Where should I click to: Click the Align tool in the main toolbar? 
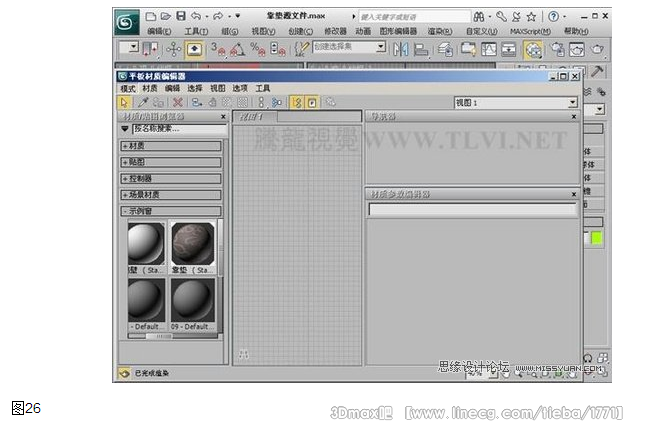(x=421, y=50)
